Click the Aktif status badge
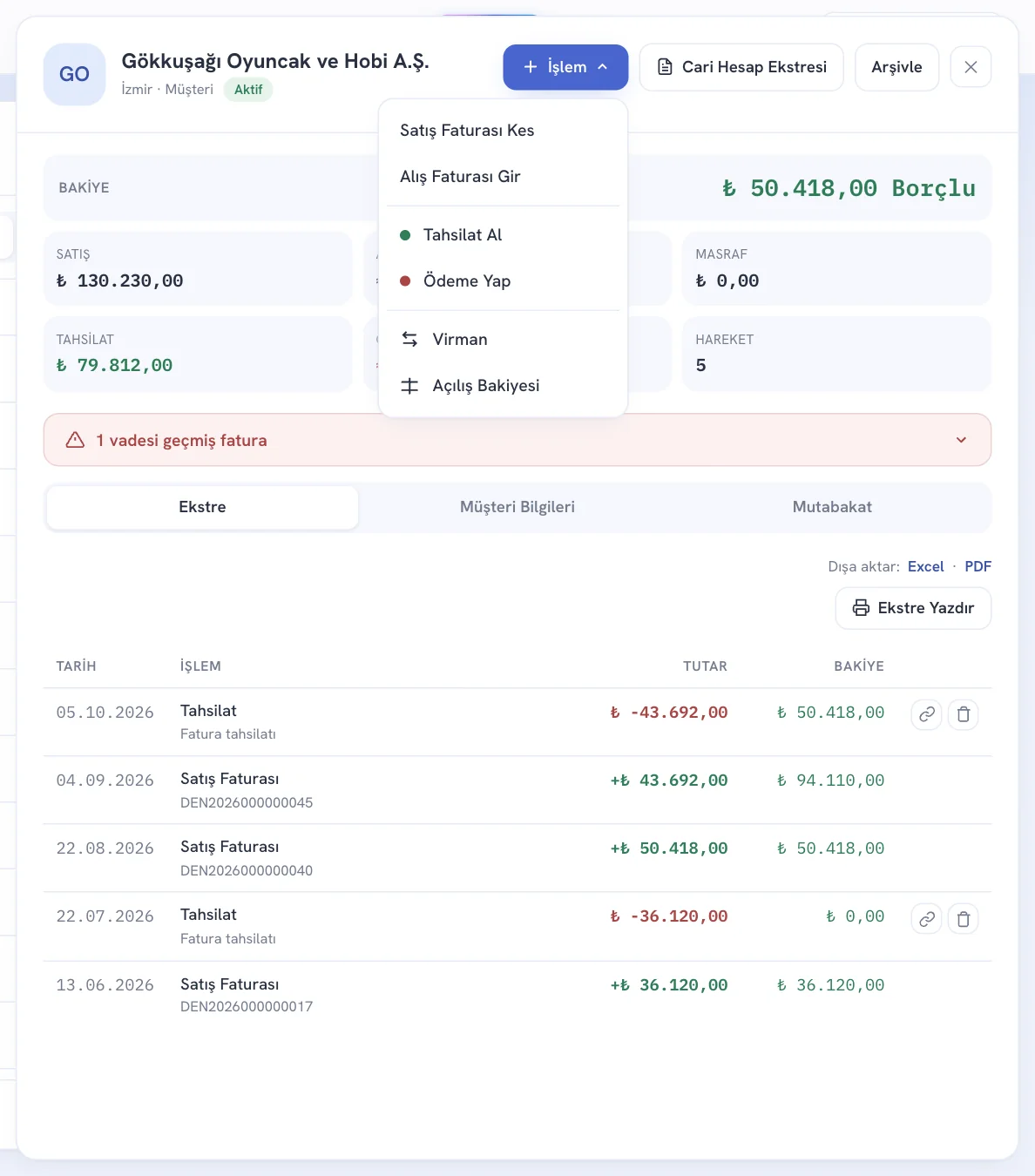Screen dimensions: 1035x1176 248,90
